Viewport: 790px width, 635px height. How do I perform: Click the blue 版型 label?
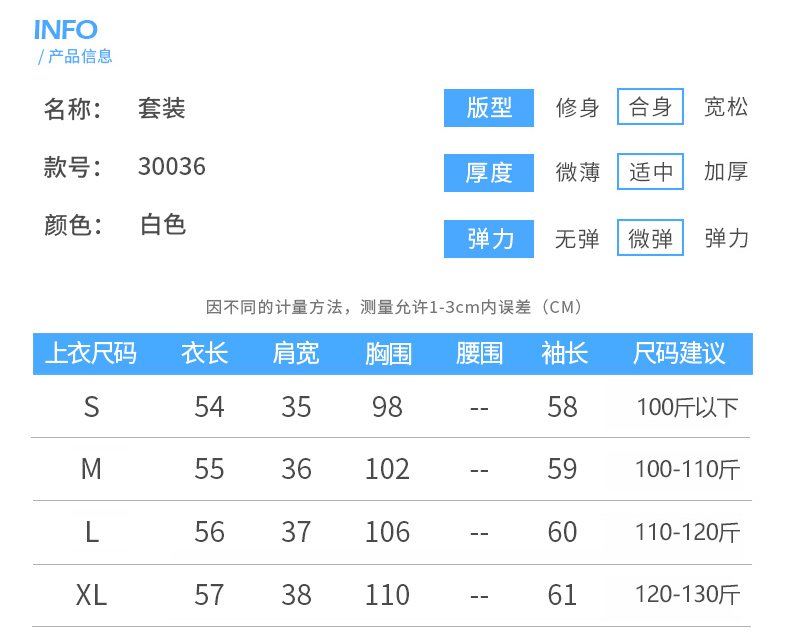pyautogui.click(x=489, y=108)
